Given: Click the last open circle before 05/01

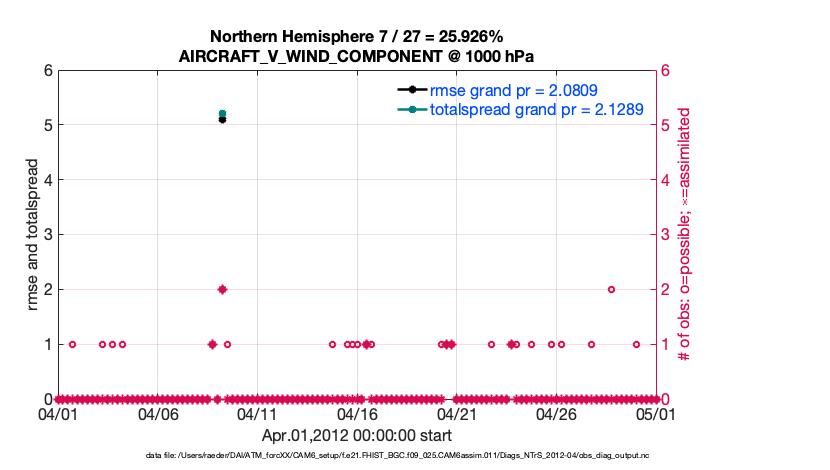Looking at the screenshot, I should pyautogui.click(x=636, y=344).
